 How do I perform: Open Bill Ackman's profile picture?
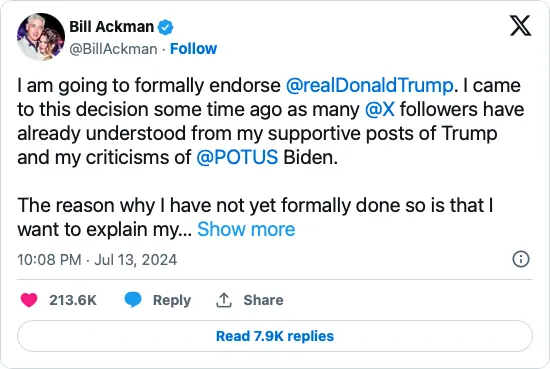click(41, 37)
